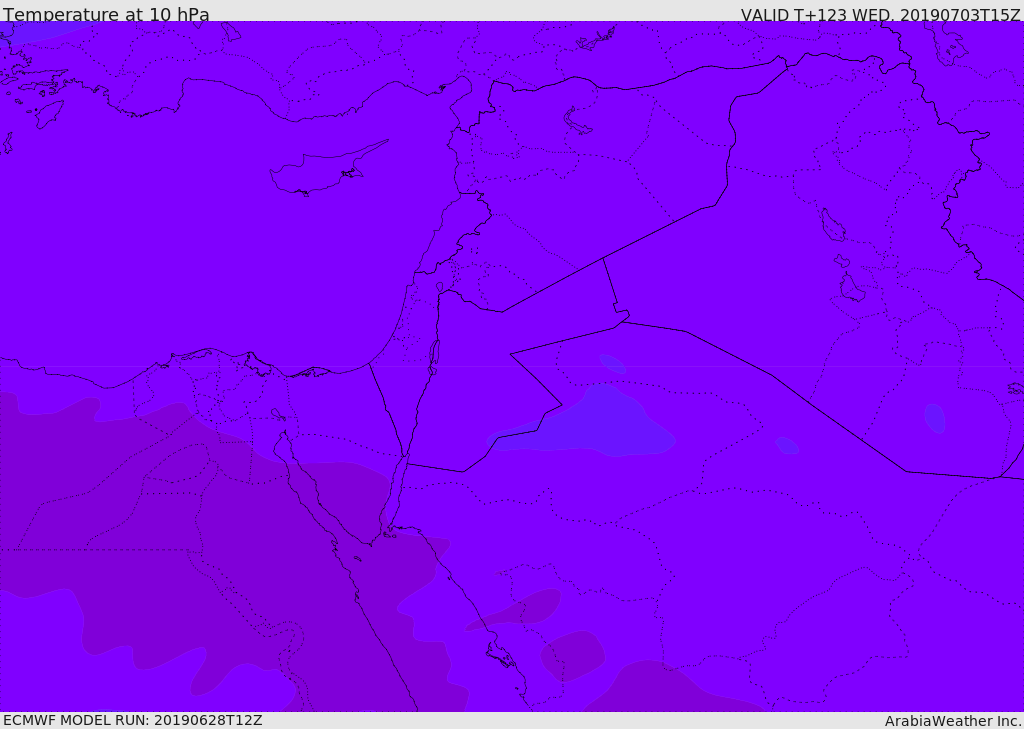This screenshot has width=1024, height=729.
Task: Click the 'VALID T+123 WED. 20190703T15Z' label
Action: [x=880, y=15]
